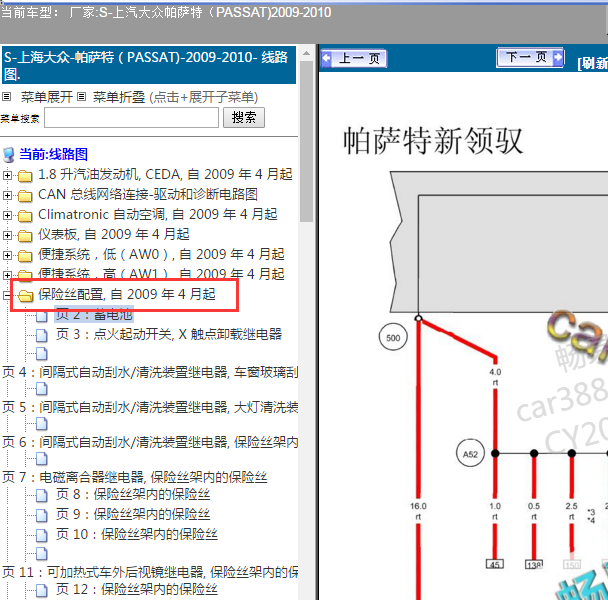The width and height of the screenshot is (608, 600).
Task: Open CAN 总线网络连接-驱动和诊断电路图 item
Action: (x=148, y=194)
